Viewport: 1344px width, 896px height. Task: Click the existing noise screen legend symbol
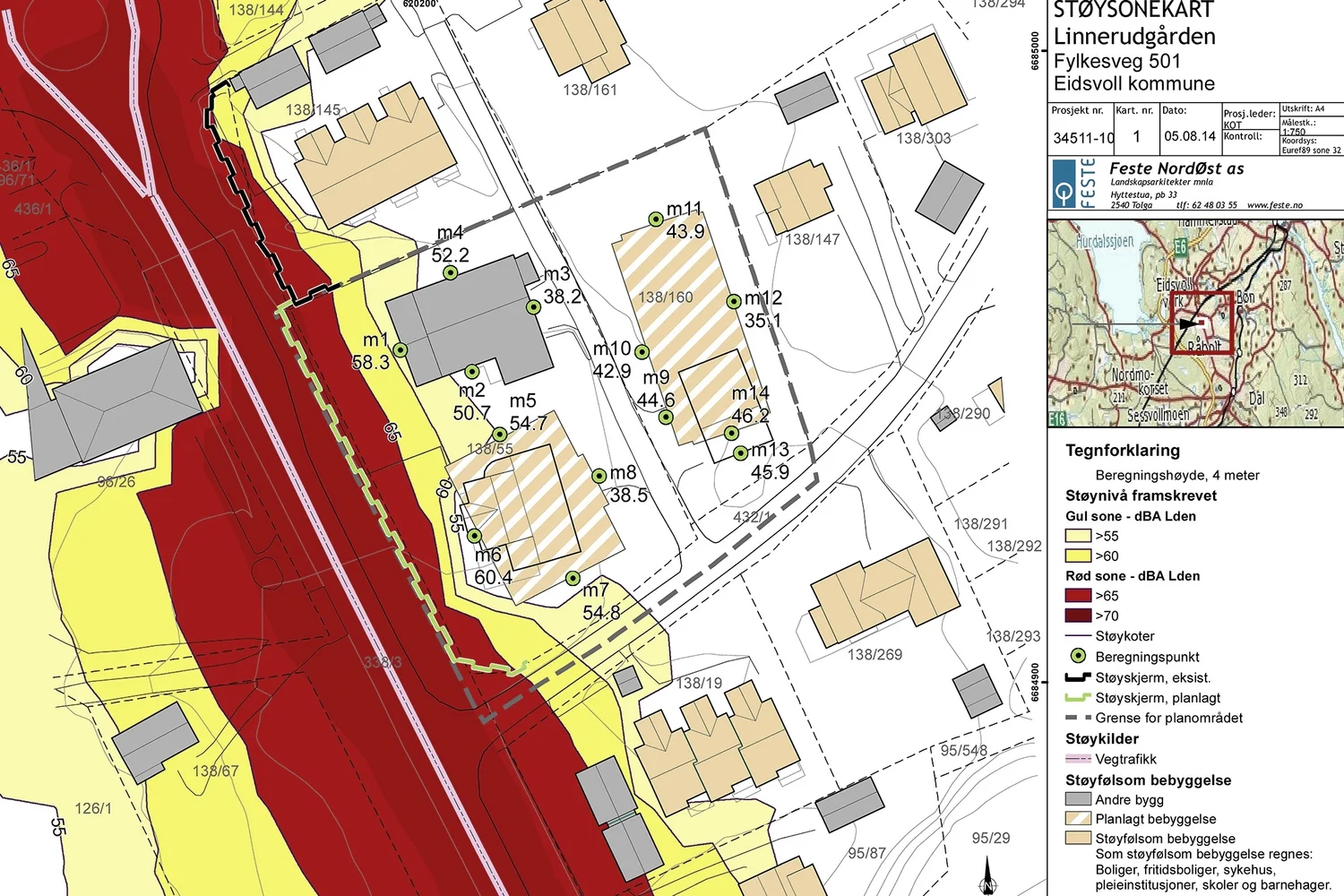tap(1078, 677)
